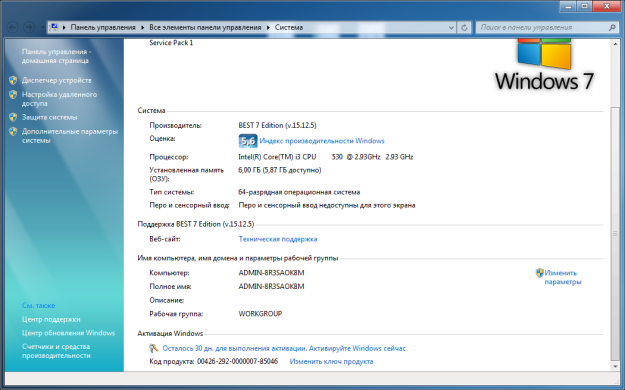
Task: Open 'Техническая поддержка' website link
Action: point(278,239)
